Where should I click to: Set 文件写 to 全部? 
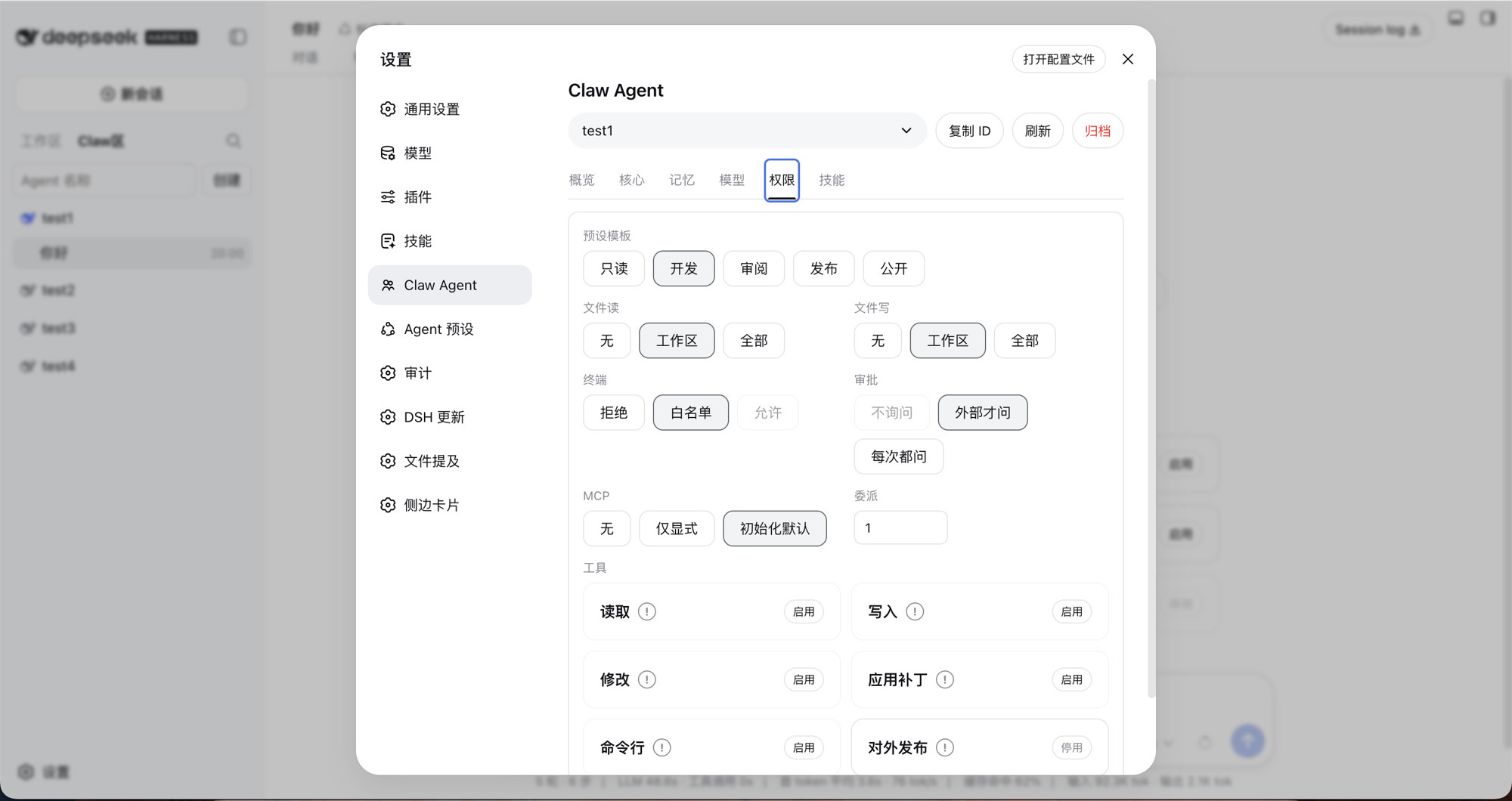(1024, 341)
